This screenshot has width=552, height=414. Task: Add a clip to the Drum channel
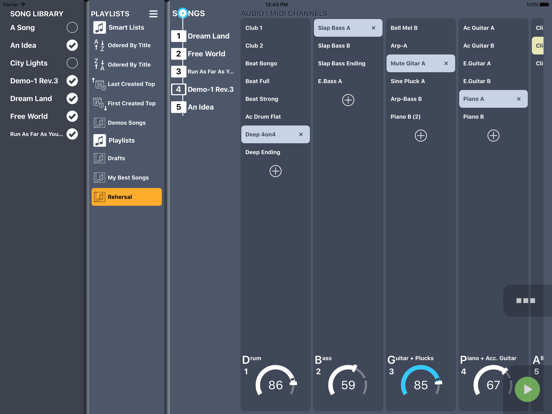click(275, 171)
